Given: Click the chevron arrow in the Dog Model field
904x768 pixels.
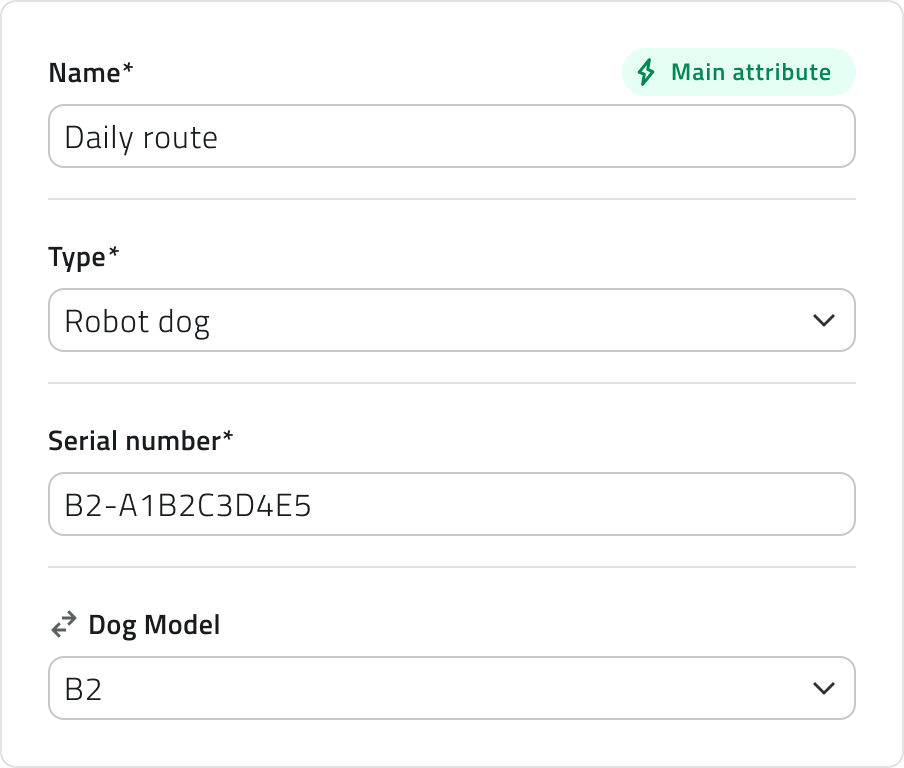Looking at the screenshot, I should [x=823, y=688].
